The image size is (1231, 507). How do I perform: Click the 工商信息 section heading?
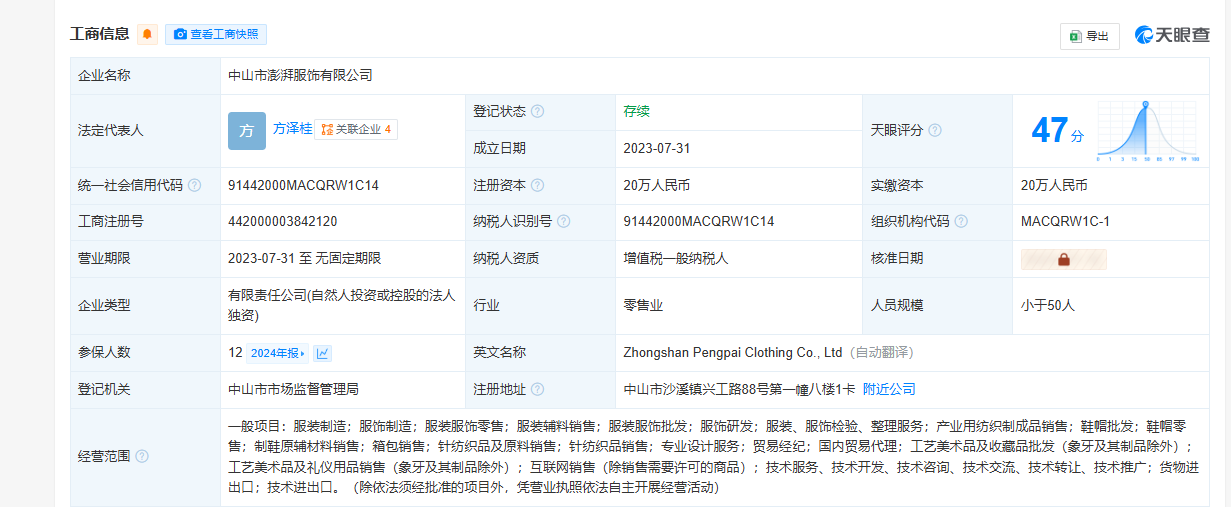pos(100,34)
